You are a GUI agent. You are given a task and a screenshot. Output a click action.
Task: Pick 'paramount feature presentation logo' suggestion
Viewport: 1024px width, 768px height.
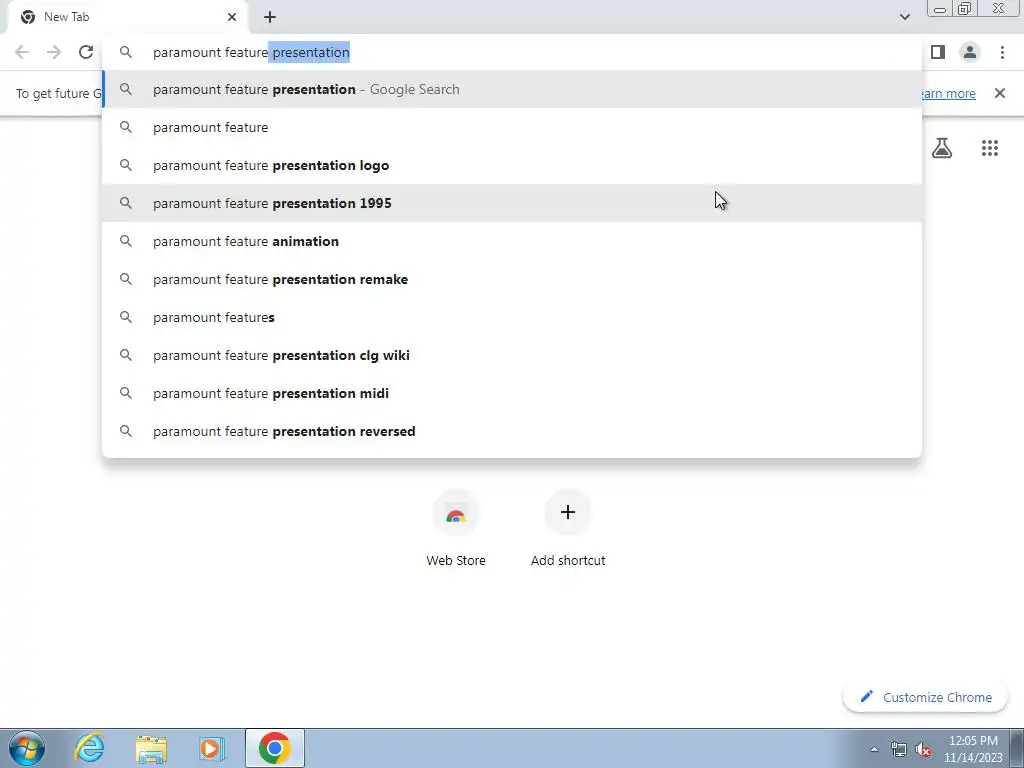point(513,165)
